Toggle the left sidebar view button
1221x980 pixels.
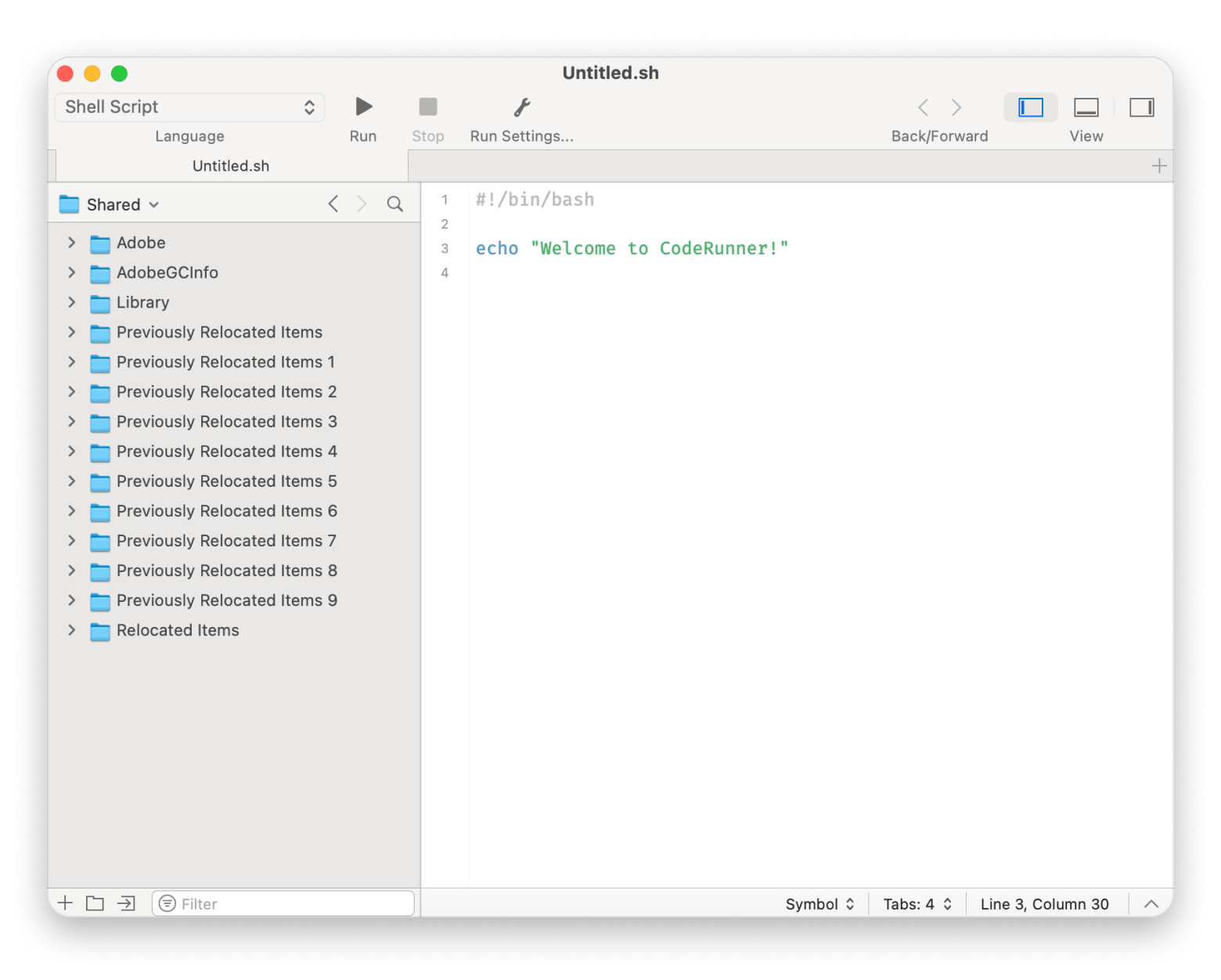1031,107
